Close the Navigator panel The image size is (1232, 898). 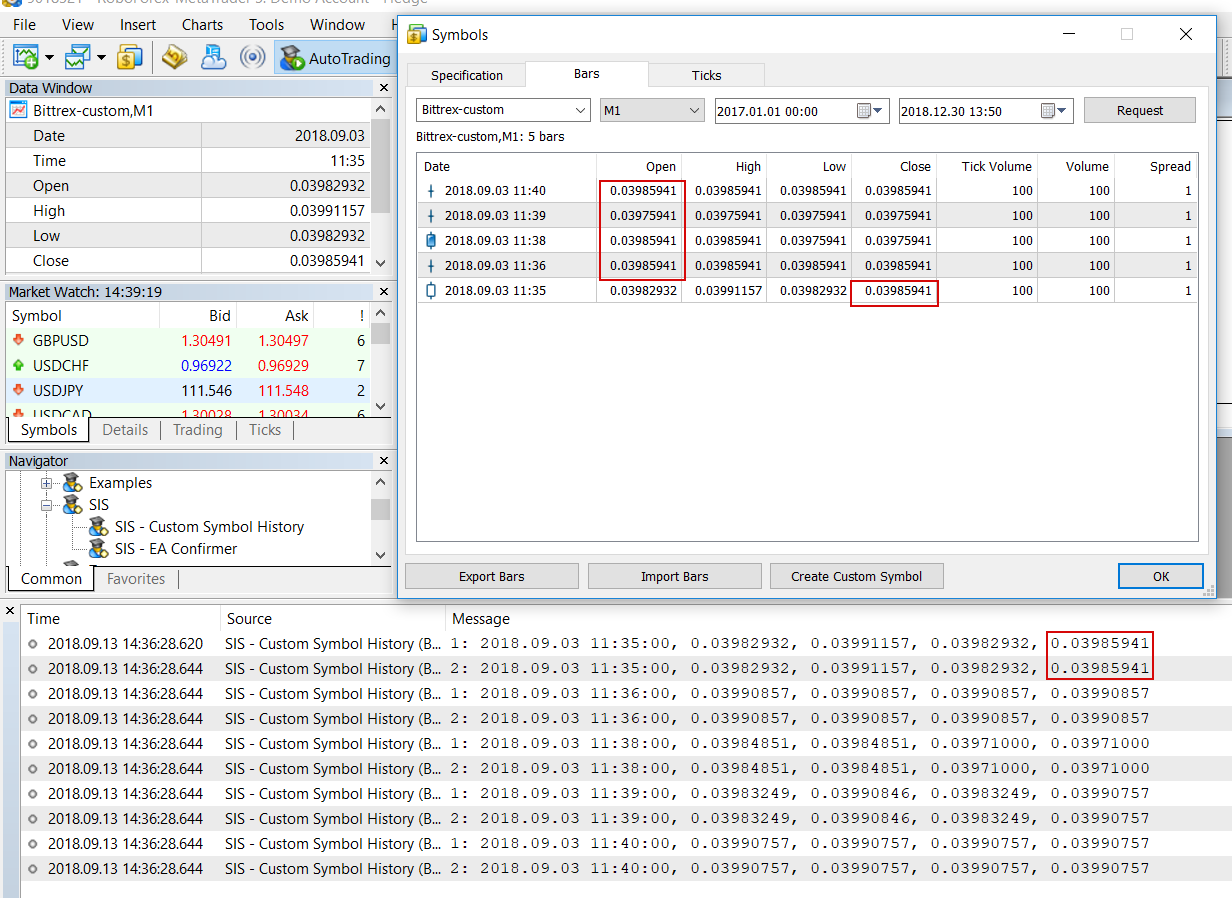[x=383, y=461]
